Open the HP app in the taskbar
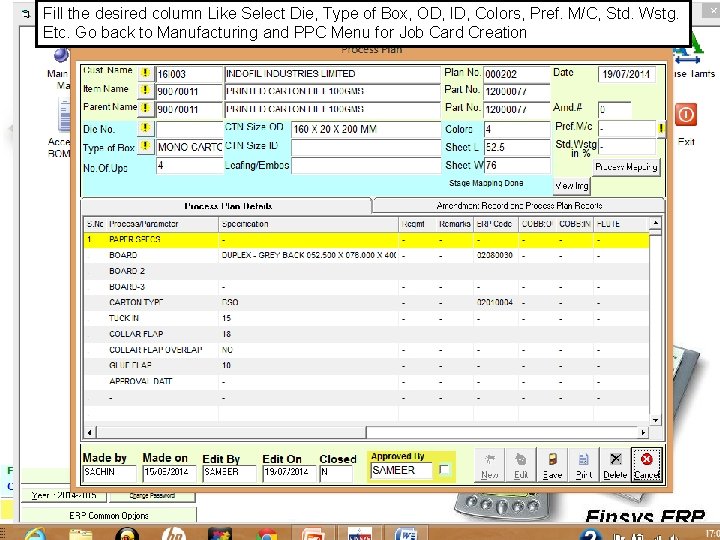 (x=174, y=534)
